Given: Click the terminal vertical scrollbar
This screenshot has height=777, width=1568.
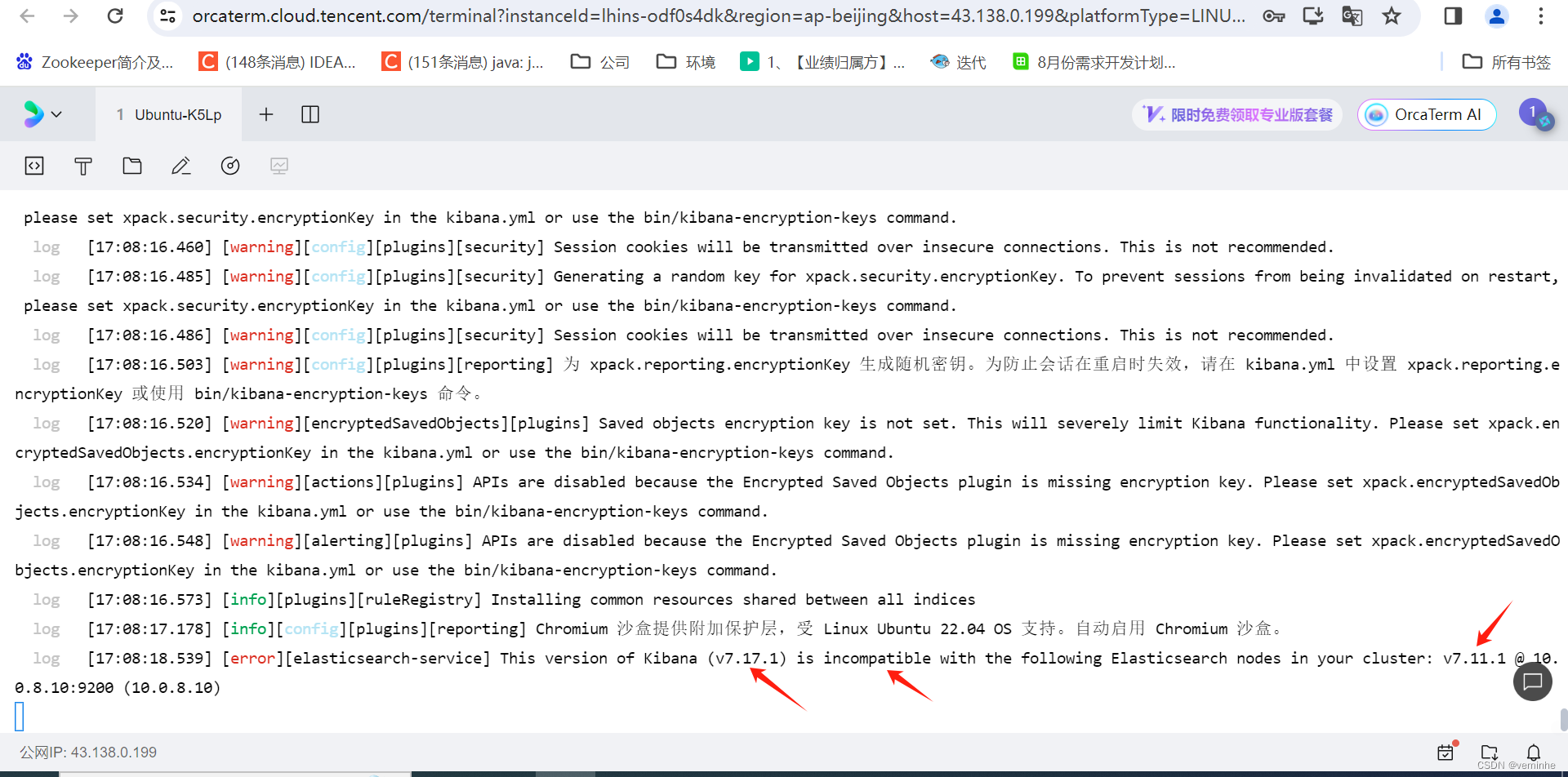Looking at the screenshot, I should point(1563,720).
